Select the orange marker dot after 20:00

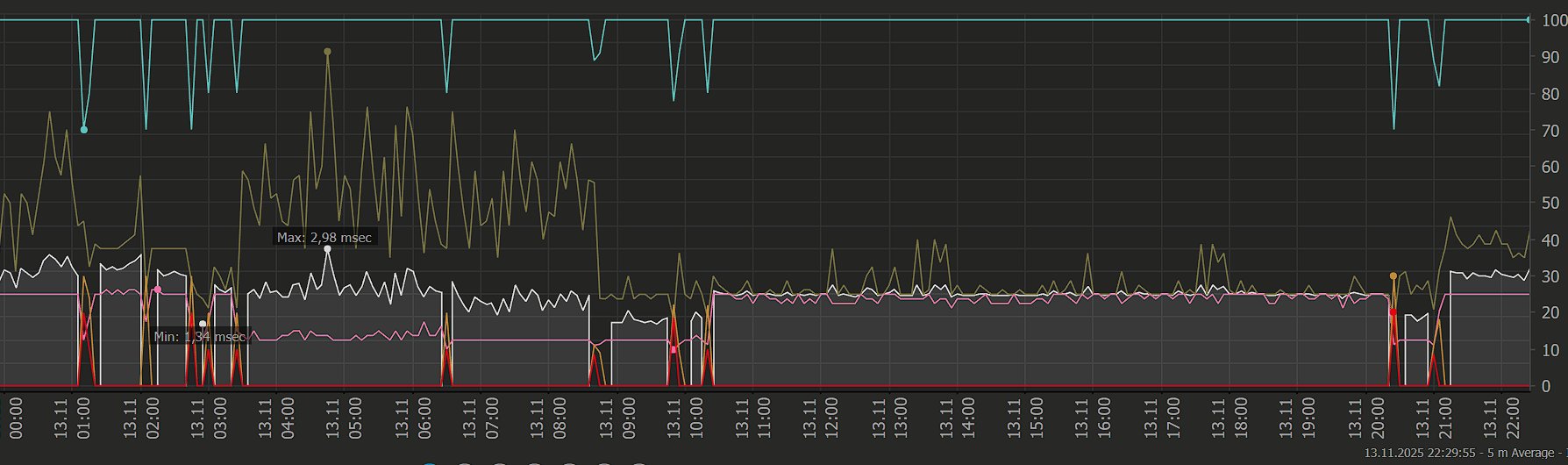[x=1393, y=276]
